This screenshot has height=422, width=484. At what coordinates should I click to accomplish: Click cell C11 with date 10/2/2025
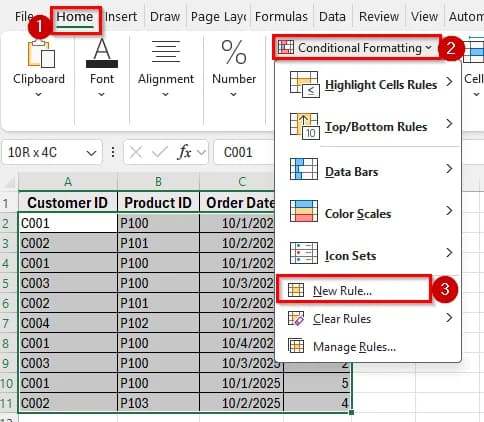point(242,403)
